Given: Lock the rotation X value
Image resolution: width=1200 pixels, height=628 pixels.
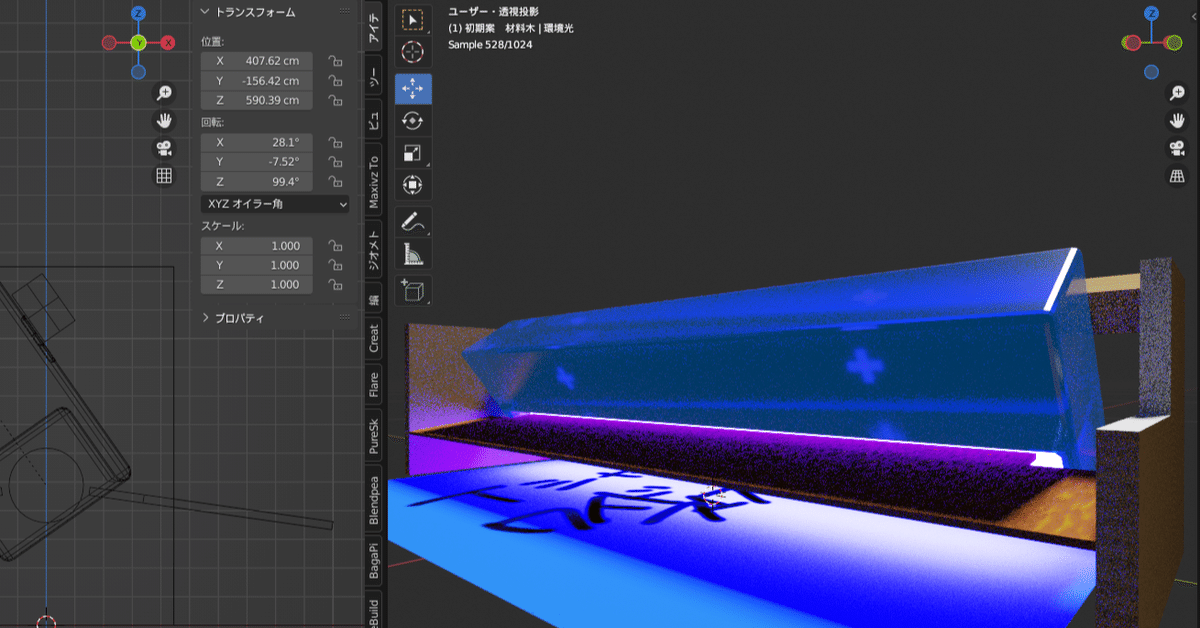Looking at the screenshot, I should tap(336, 142).
